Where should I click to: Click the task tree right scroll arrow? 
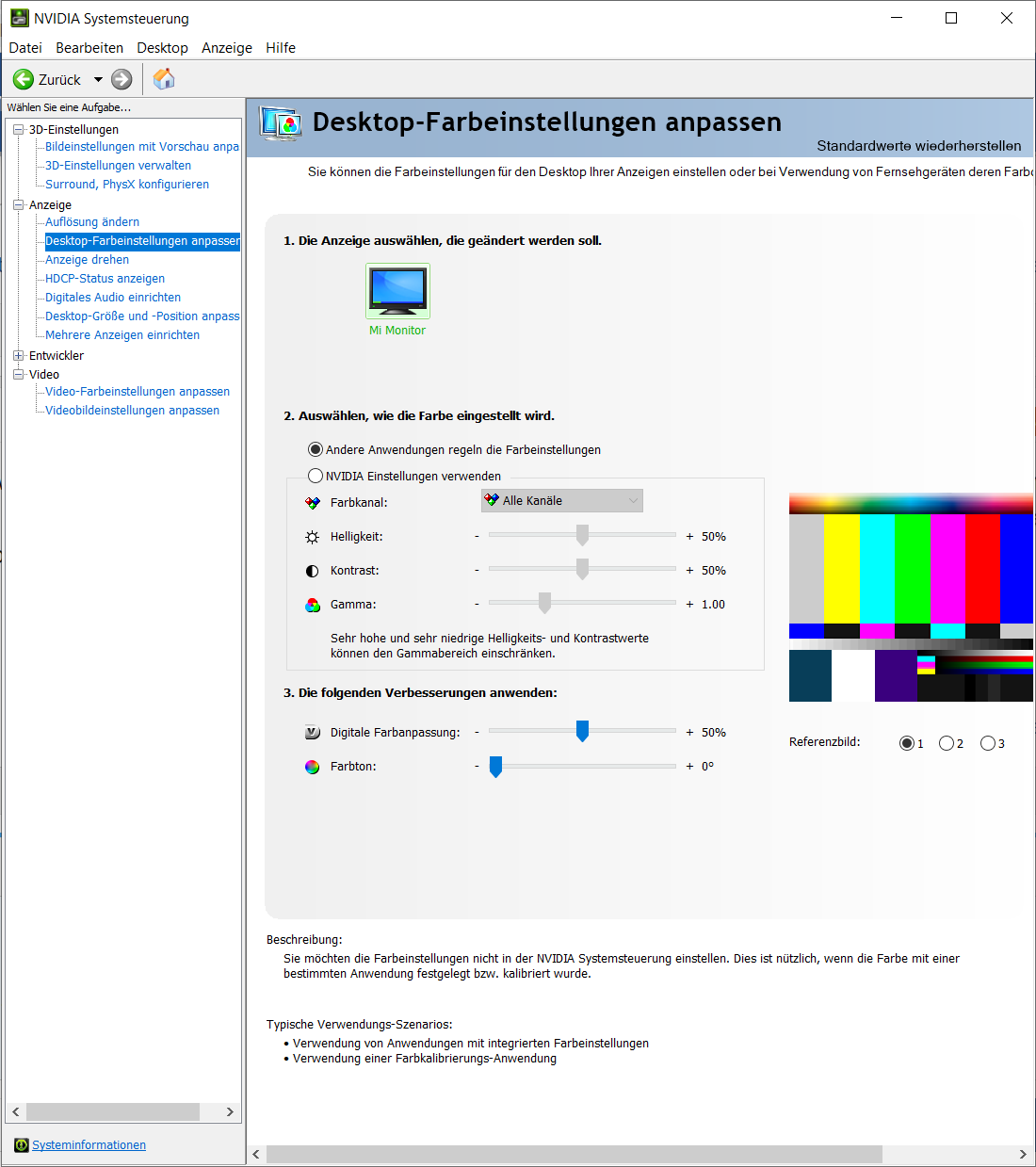click(230, 1112)
